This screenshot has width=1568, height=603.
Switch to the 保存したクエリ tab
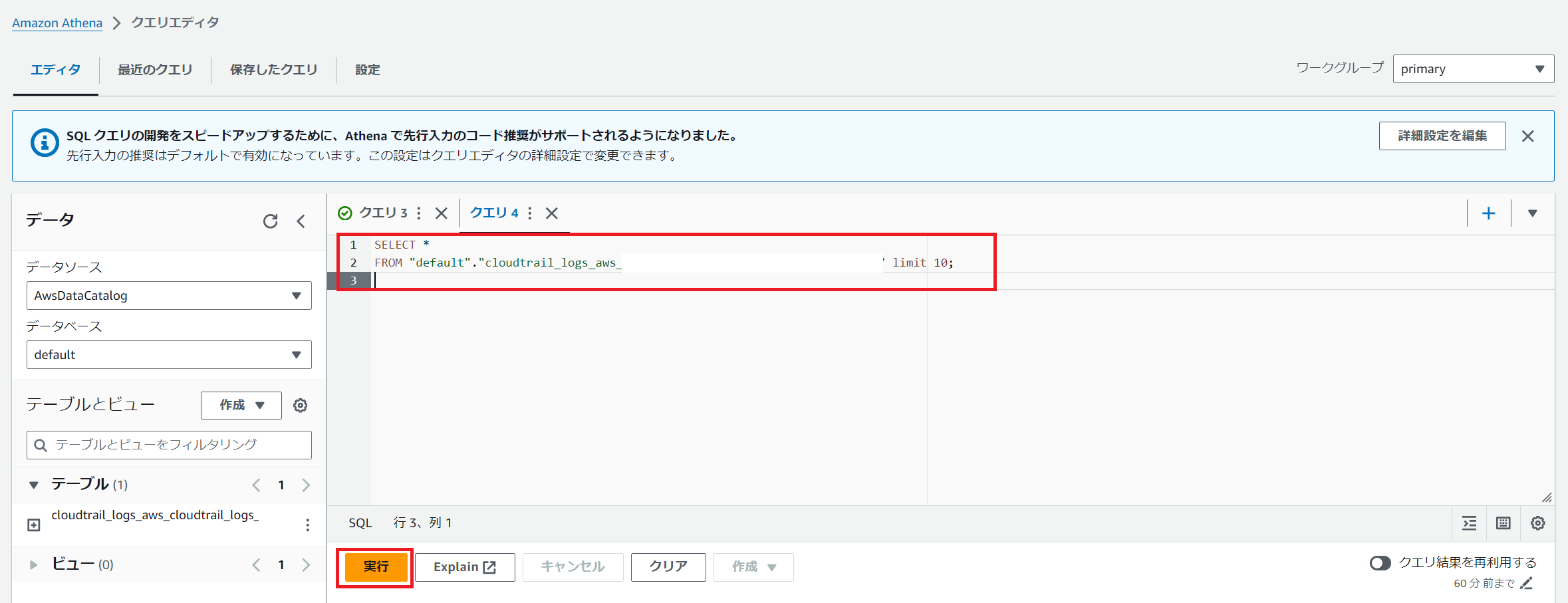click(x=273, y=70)
